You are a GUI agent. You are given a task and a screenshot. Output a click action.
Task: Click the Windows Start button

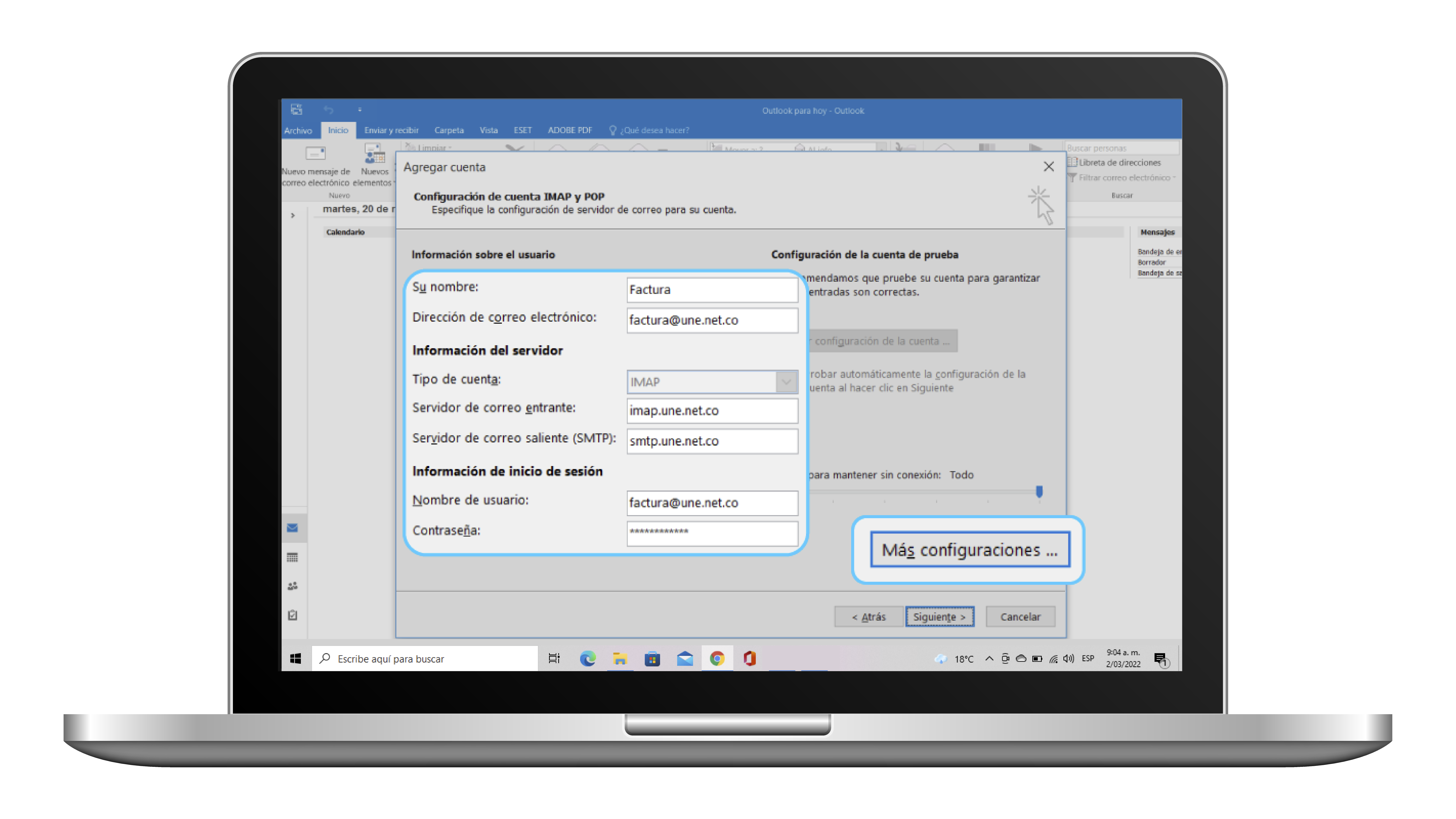point(296,658)
